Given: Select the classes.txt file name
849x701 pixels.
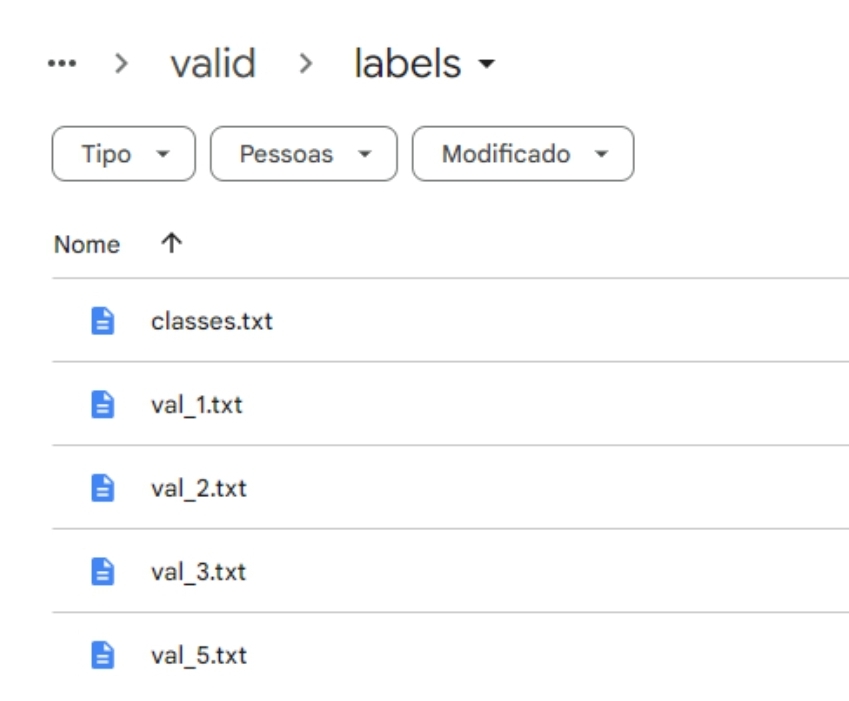Looking at the screenshot, I should click(212, 322).
